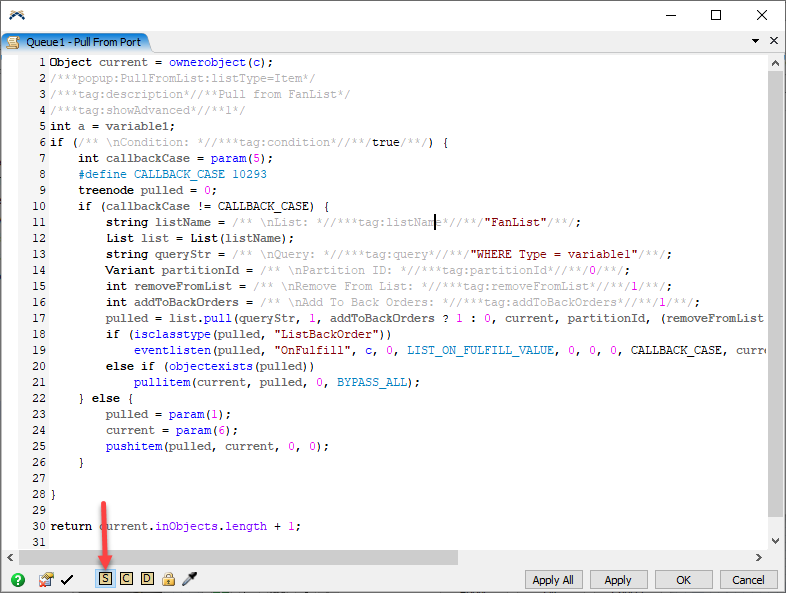Click the Apply button
The height and width of the screenshot is (593, 786).
tap(618, 580)
